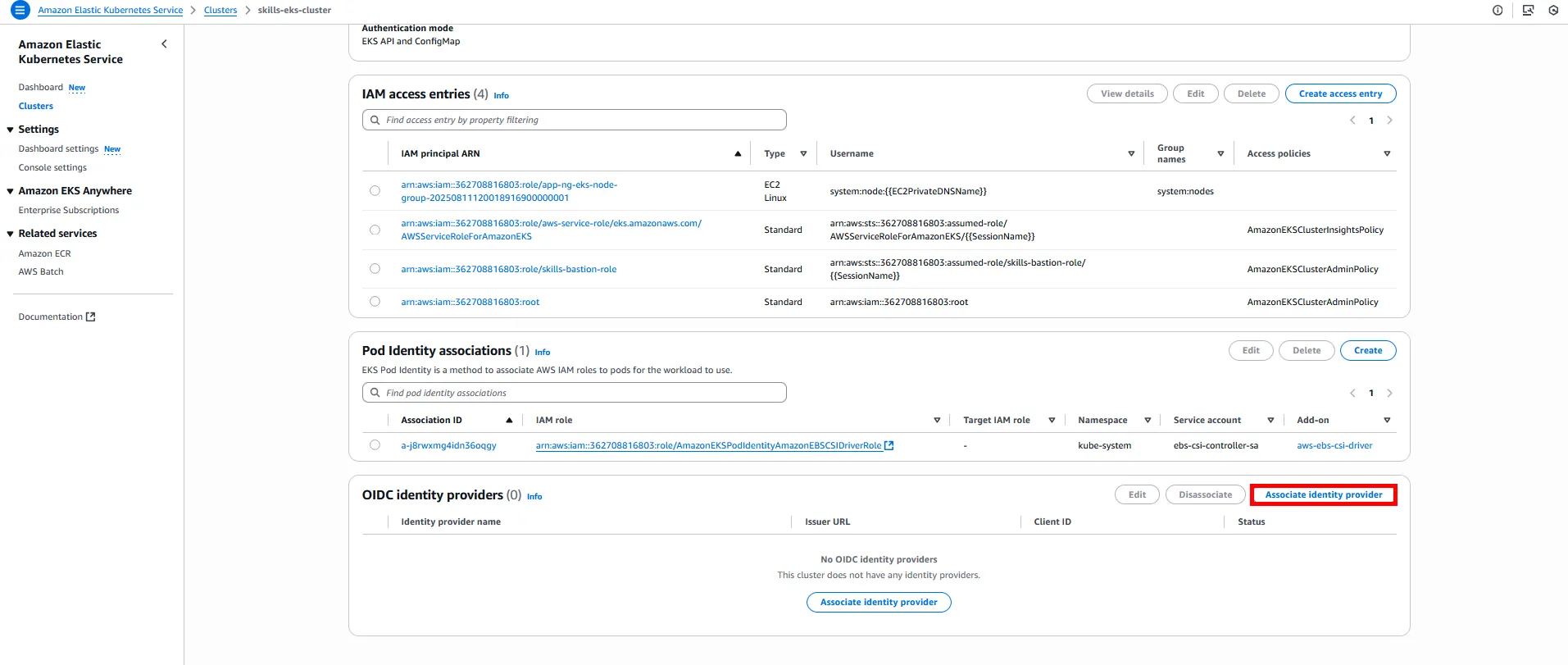Viewport: 1568px width, 665px height.
Task: Click Create access entry button
Action: tap(1340, 93)
